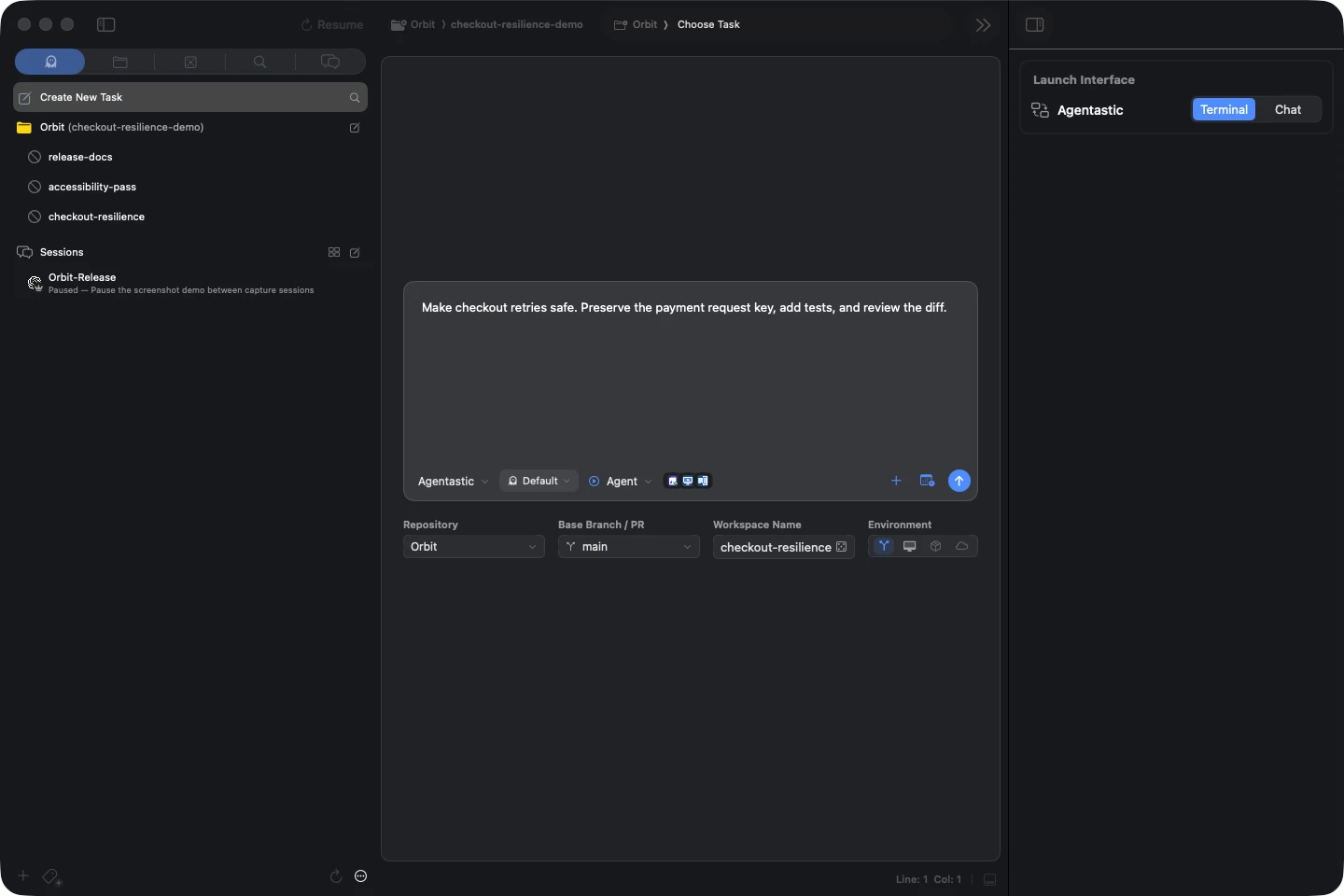The width and height of the screenshot is (1344, 896).
Task: Click the double-chevron expand icon in the header
Action: (983, 25)
